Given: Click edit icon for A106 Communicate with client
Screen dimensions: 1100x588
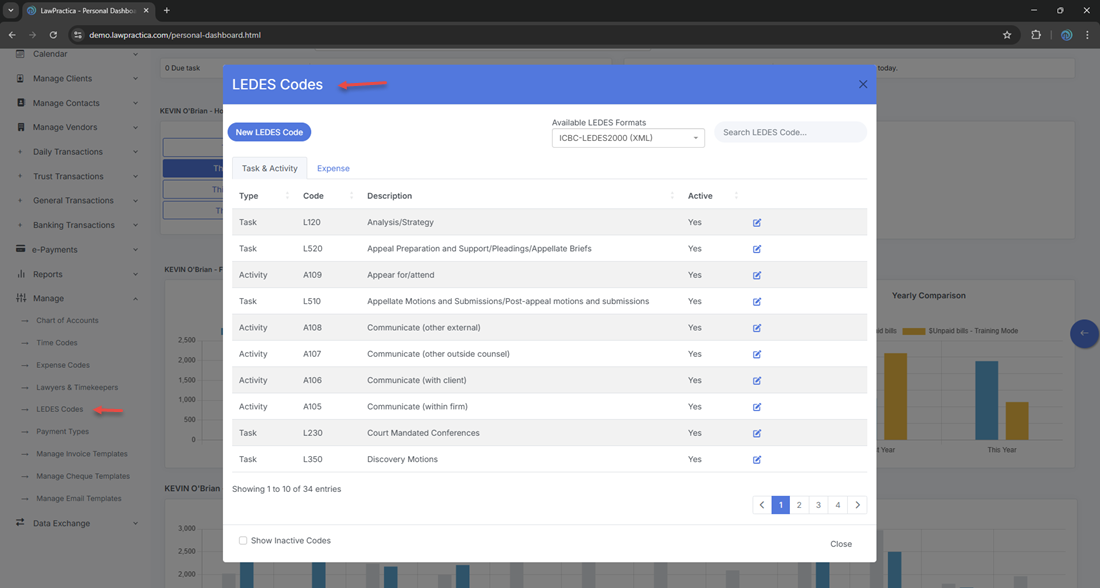Looking at the screenshot, I should [x=757, y=381].
